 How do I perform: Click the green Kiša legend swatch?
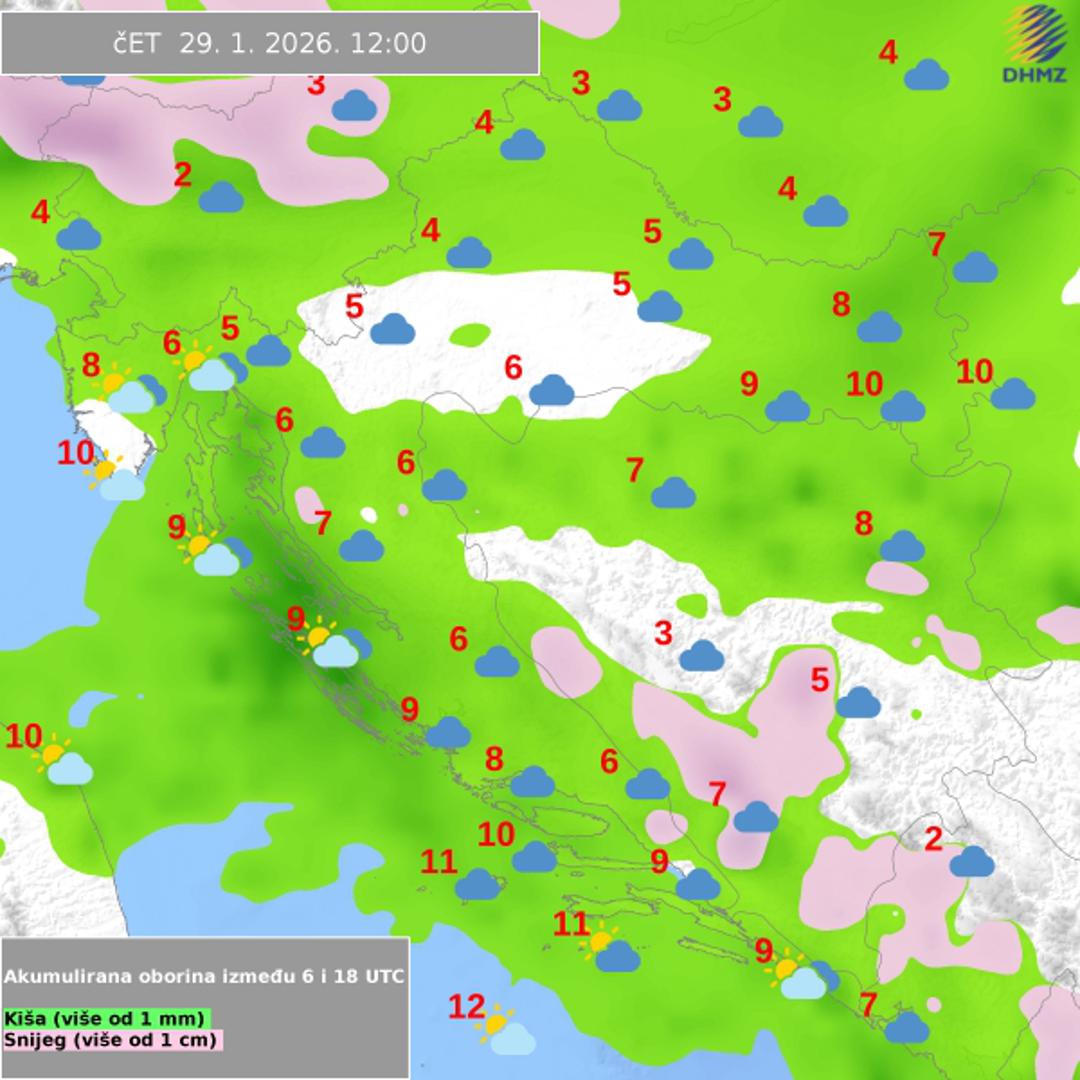tap(108, 1018)
